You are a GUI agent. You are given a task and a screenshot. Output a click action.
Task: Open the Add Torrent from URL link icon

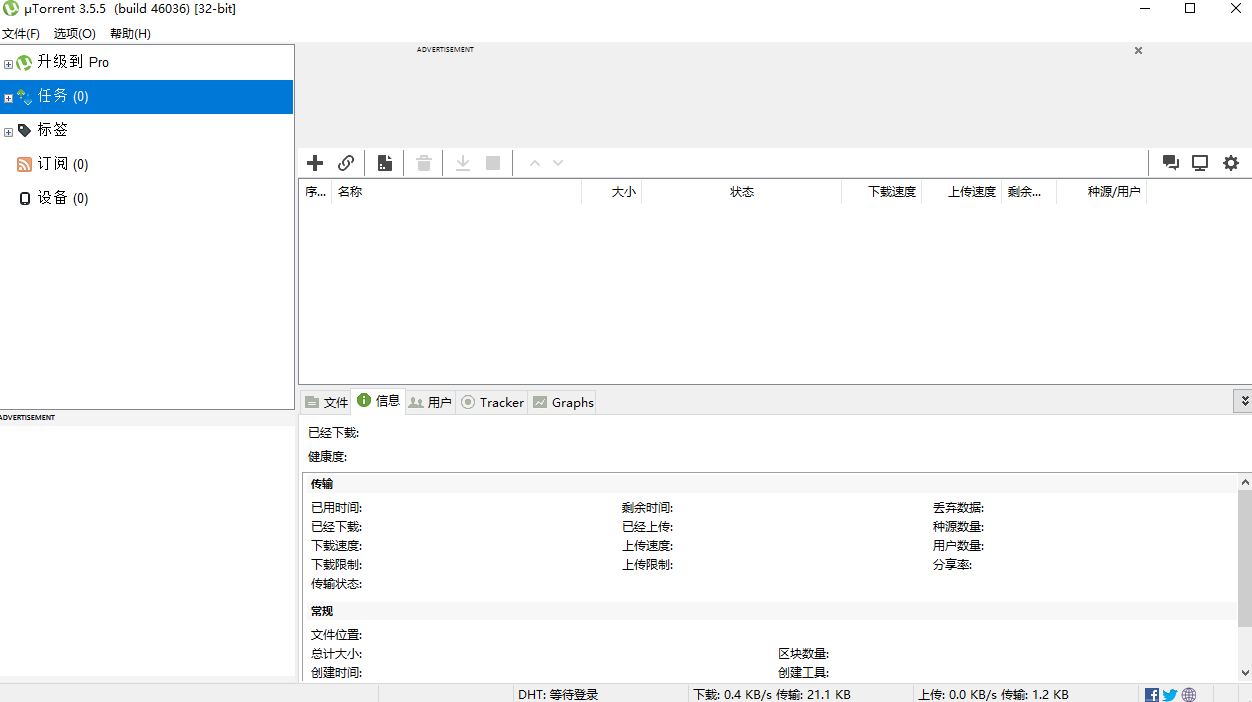(346, 163)
